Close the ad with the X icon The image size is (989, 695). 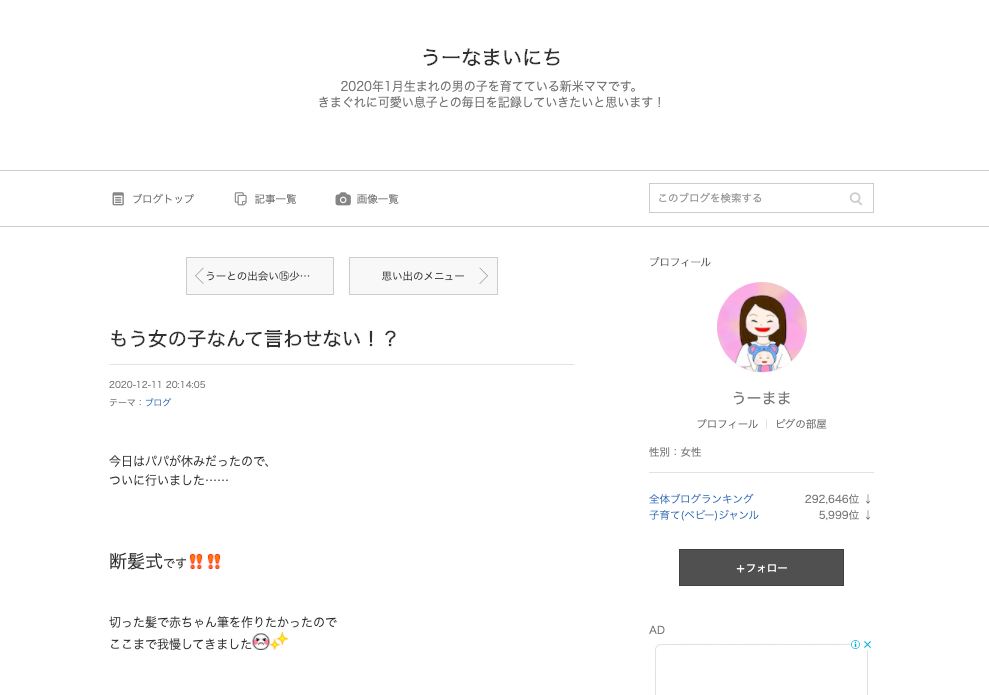pos(867,645)
